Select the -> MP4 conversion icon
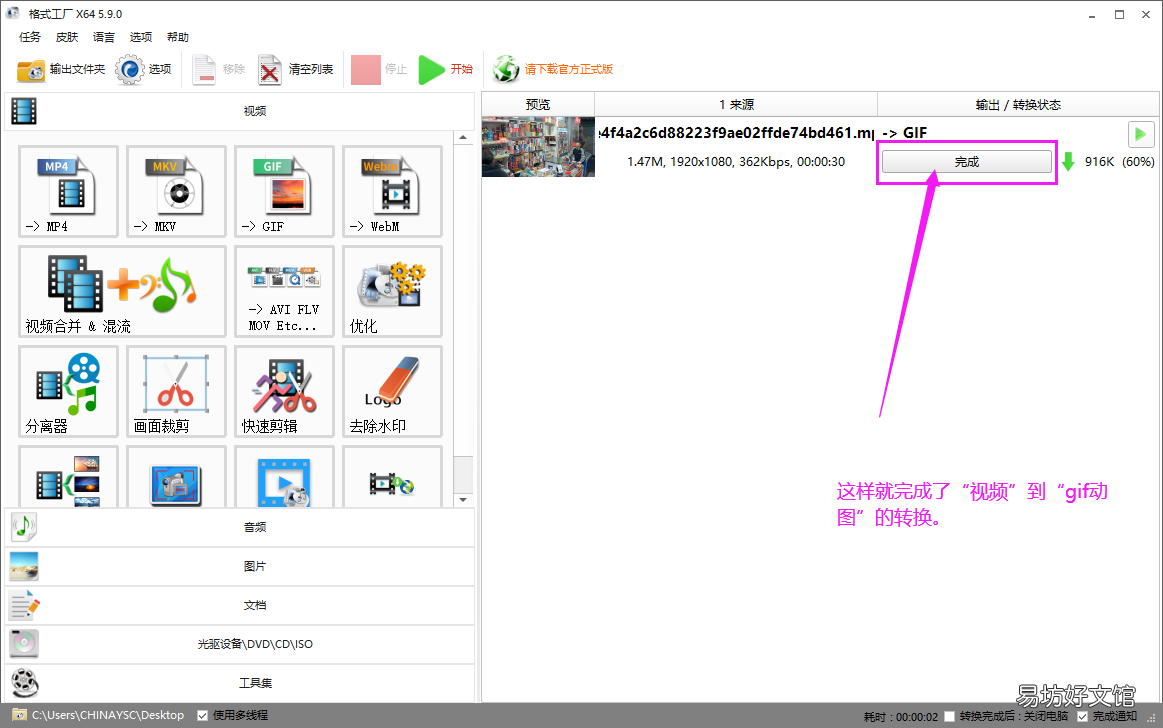Screen dimensions: 1163x728 [x=68, y=192]
